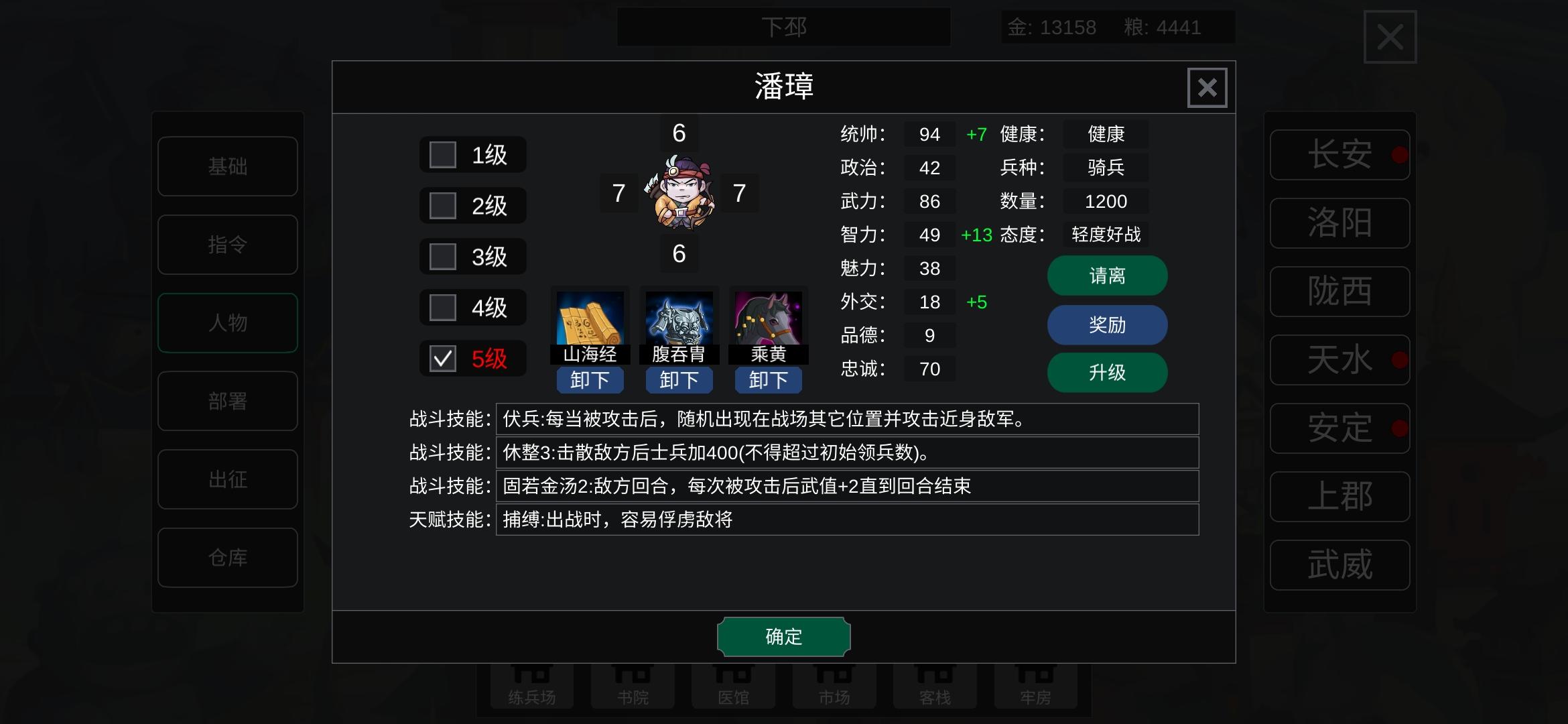Tick the 2级 level checkbox
Screen dimensions: 1568x724
coord(442,206)
